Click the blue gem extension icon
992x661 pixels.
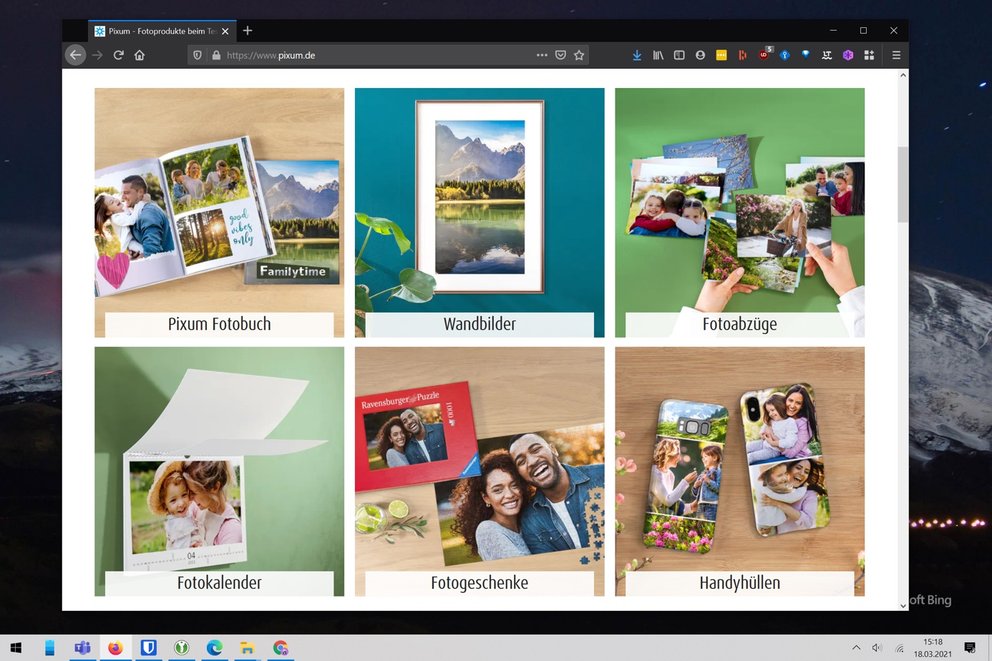pos(805,54)
